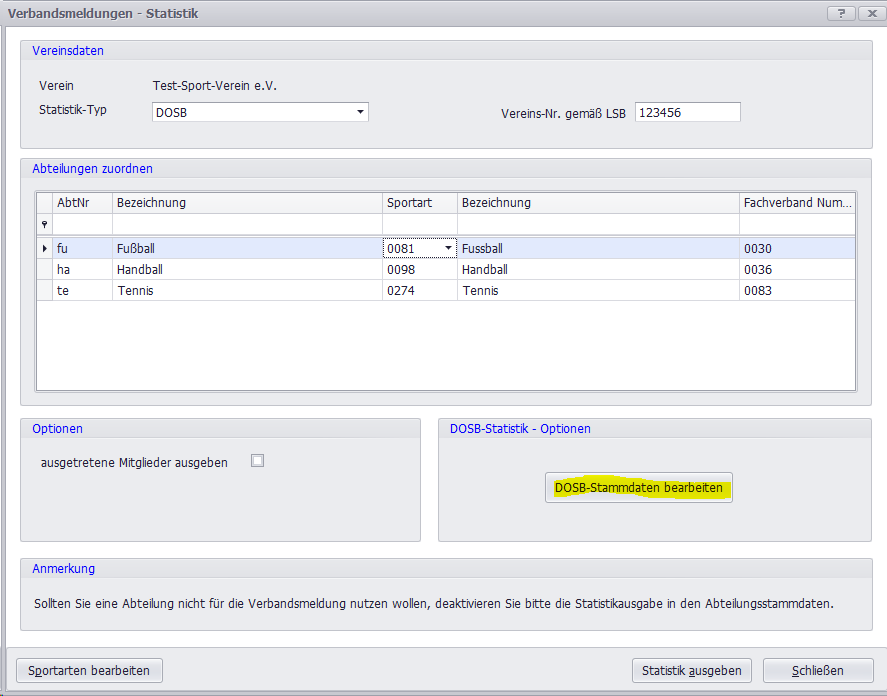887x696 pixels.
Task: Click the Fachverband Nummer column header
Action: pos(796,203)
